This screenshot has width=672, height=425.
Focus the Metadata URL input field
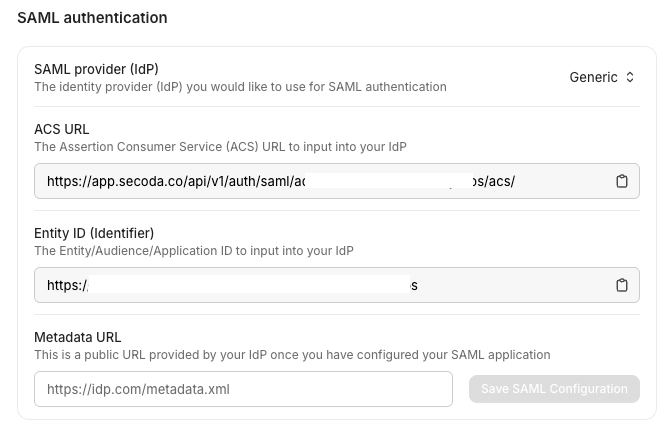pyautogui.click(x=243, y=389)
